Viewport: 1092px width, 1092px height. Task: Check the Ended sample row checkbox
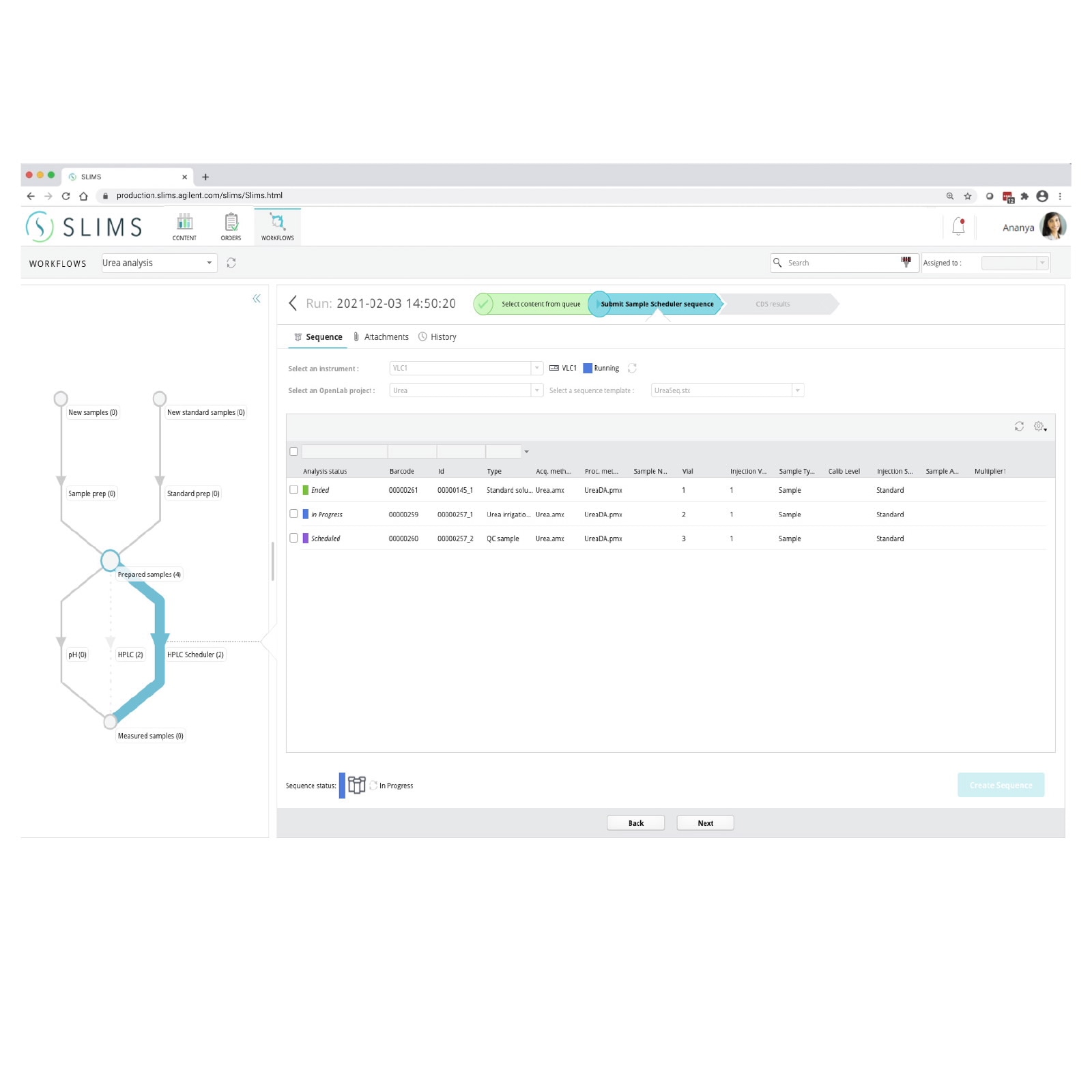[x=293, y=490]
